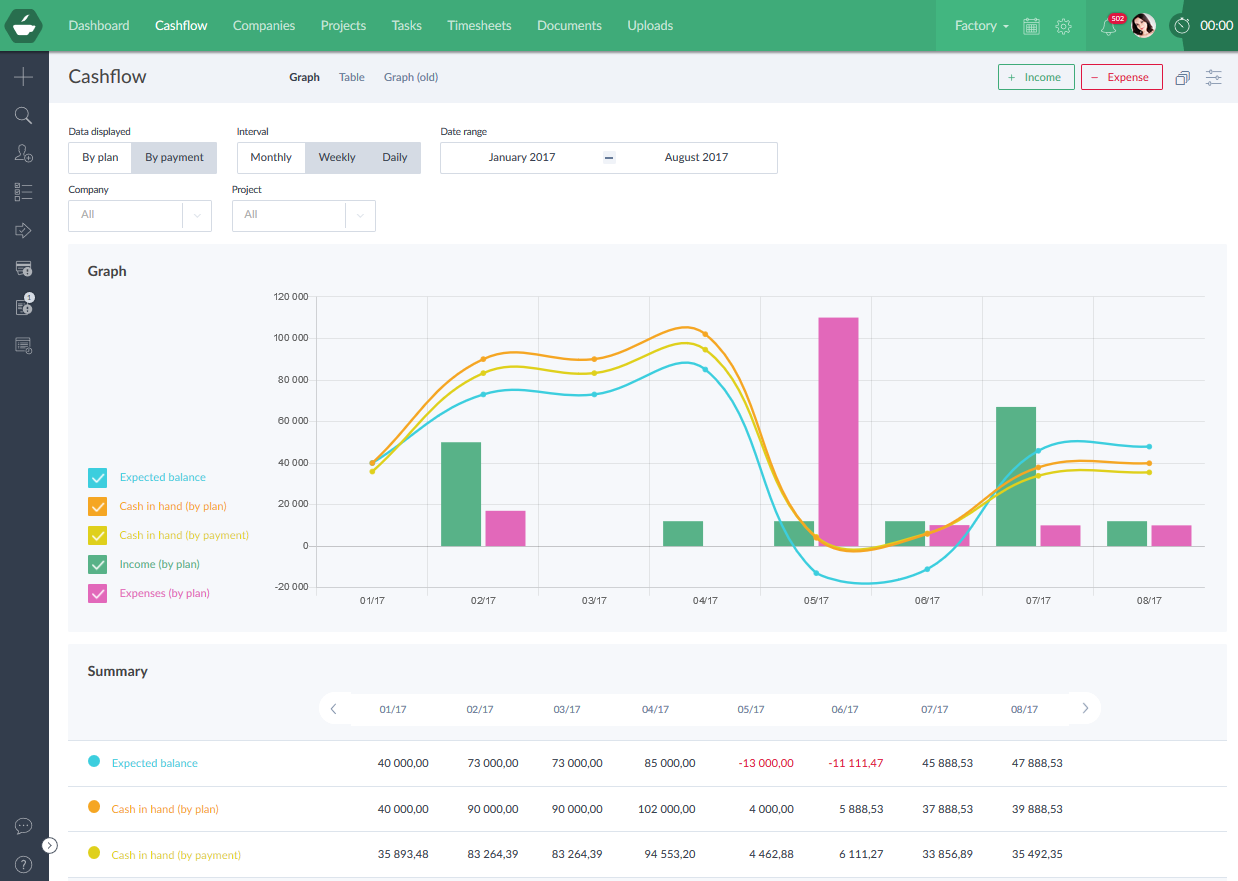Click the January 2017 date range field
Viewport: 1238px width, 881px height.
pyautogui.click(x=522, y=157)
